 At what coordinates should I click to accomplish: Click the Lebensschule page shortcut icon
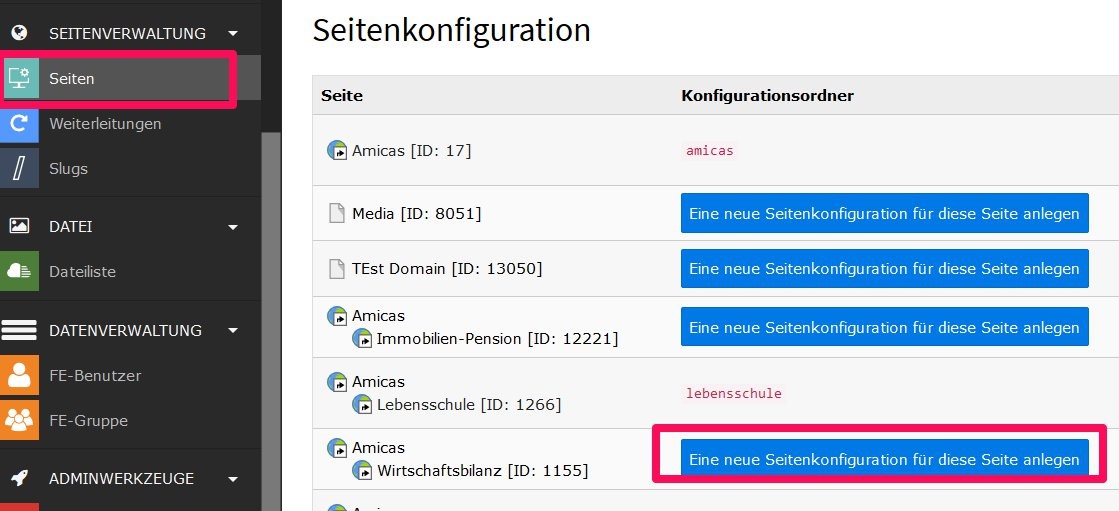tap(363, 405)
